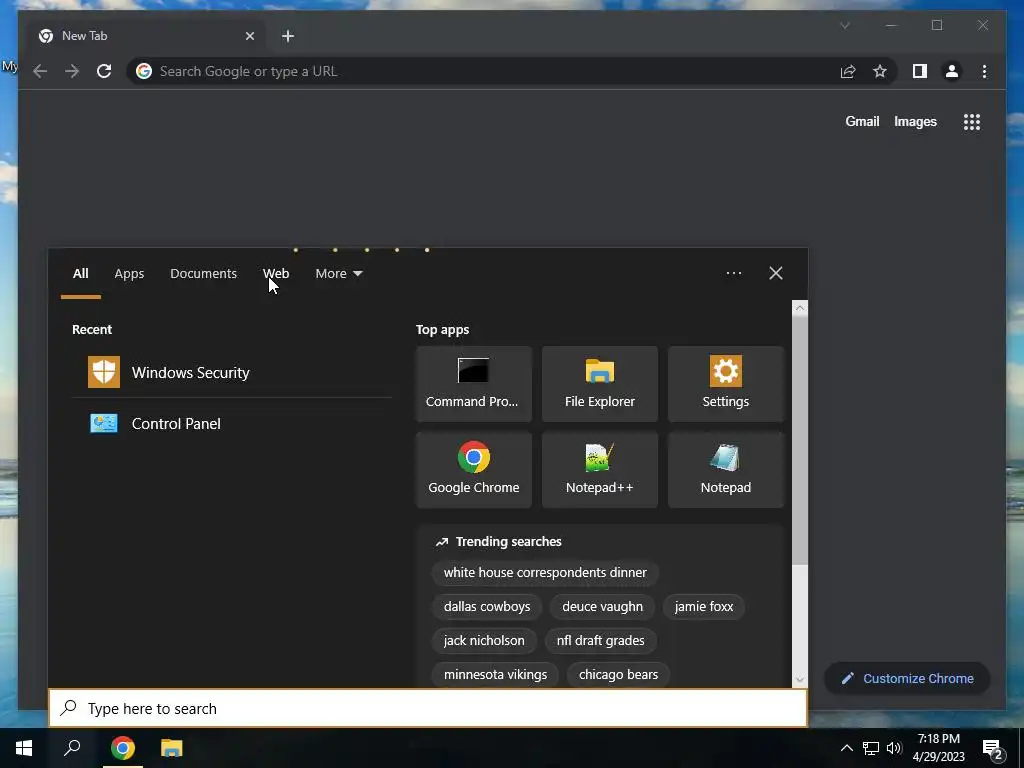Open a new Chrome tab with plus

288,36
